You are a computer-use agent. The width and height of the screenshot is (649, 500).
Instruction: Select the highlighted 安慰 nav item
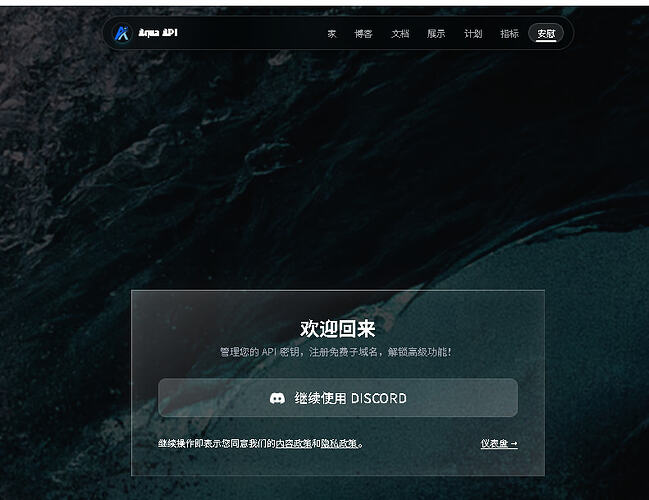[x=546, y=34]
